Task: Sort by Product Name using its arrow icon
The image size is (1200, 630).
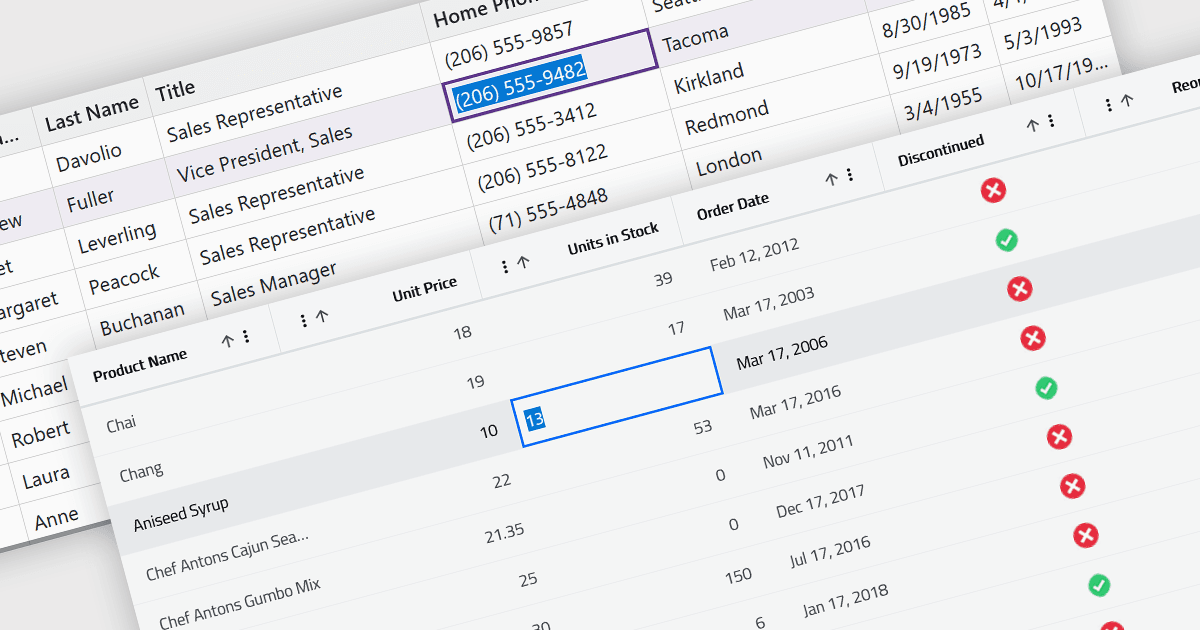Action: pos(227,340)
